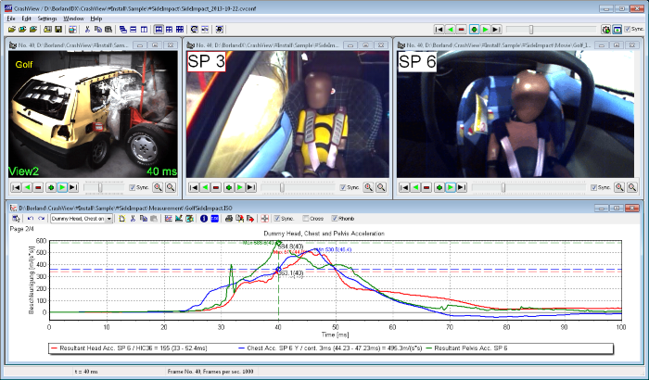The width and height of the screenshot is (649, 380).
Task: Toggle Sync checkbox in SP 6 video window
Action: (x=601, y=188)
